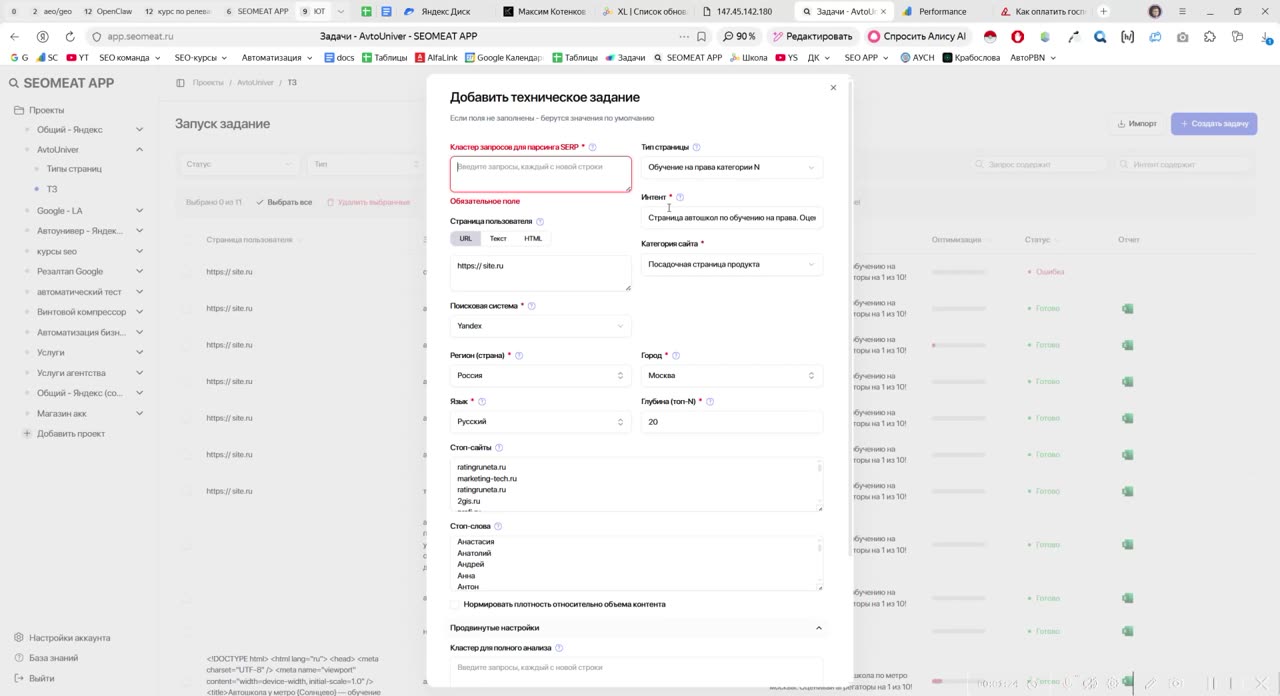Open the Категория сайта dropdown

coord(732,264)
